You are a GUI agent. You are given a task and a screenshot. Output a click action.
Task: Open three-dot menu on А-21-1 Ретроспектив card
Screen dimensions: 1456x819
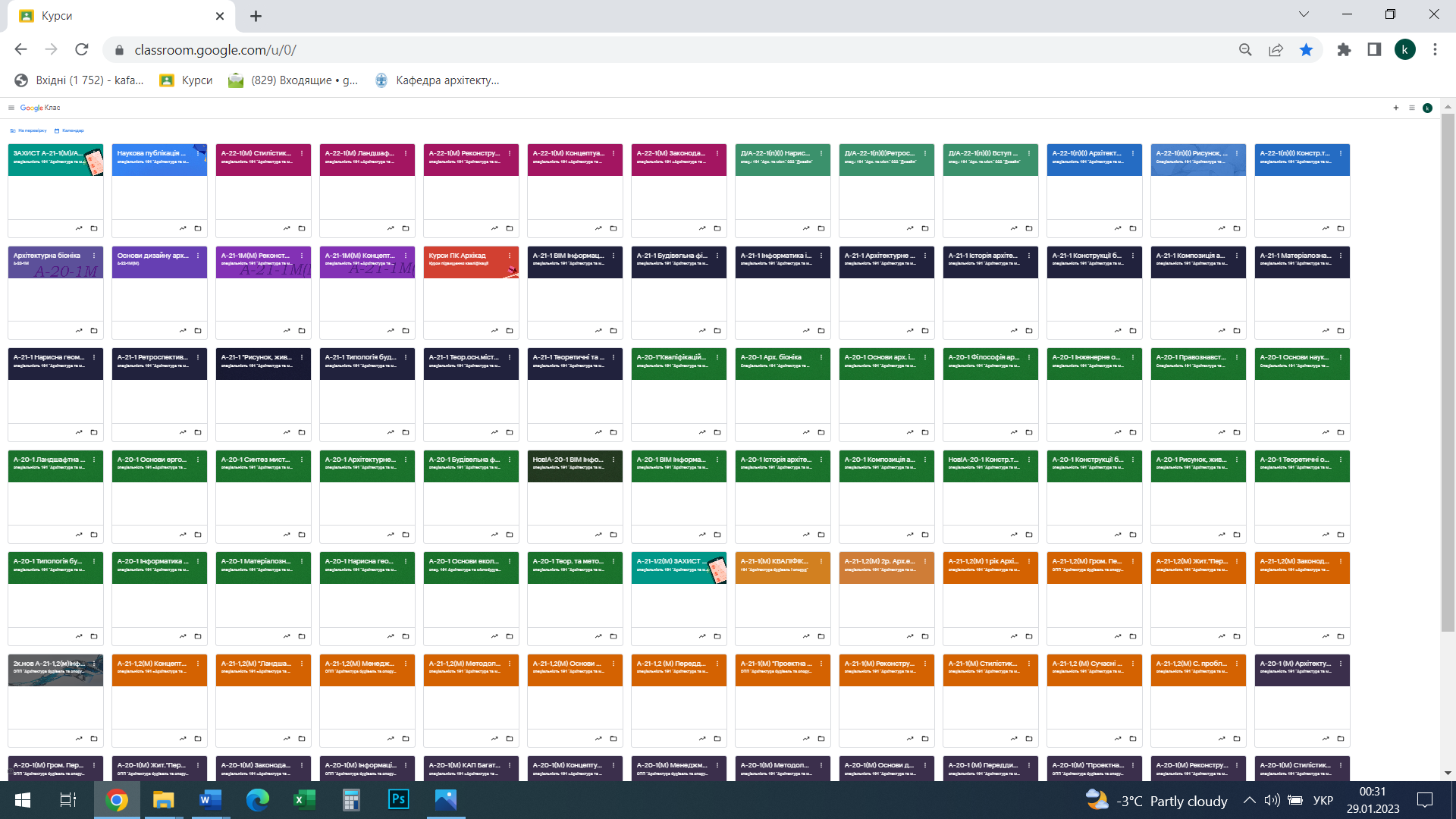[x=198, y=357]
